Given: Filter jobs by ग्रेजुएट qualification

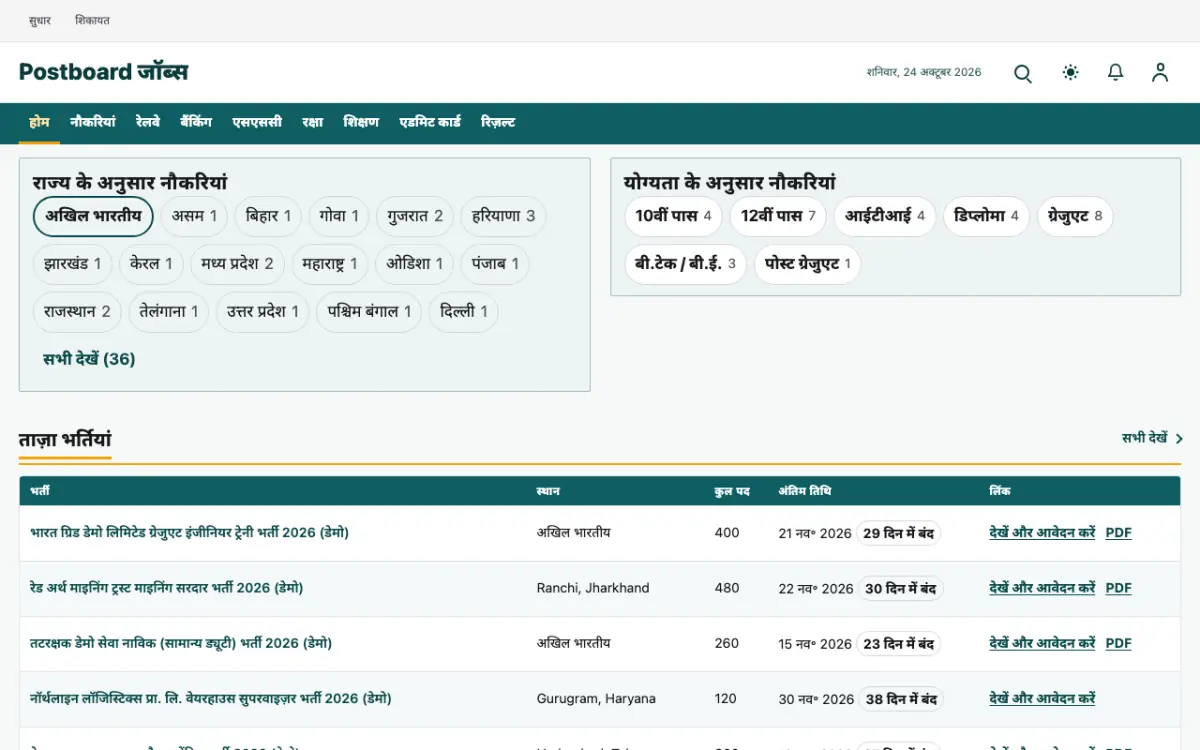Looking at the screenshot, I should 1075,216.
